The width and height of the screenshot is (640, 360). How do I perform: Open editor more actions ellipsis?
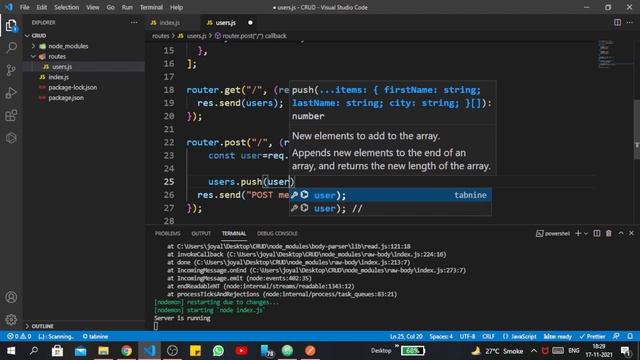point(630,22)
